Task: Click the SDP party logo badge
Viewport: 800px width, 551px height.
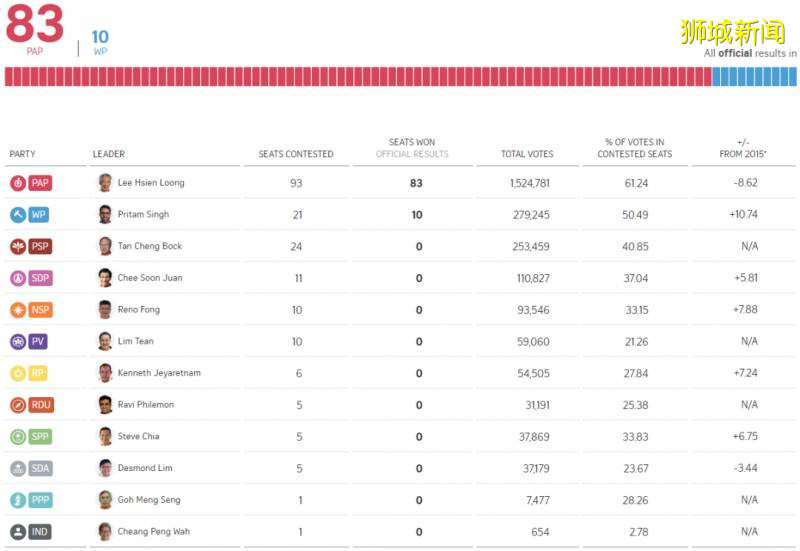Action: tap(30, 278)
